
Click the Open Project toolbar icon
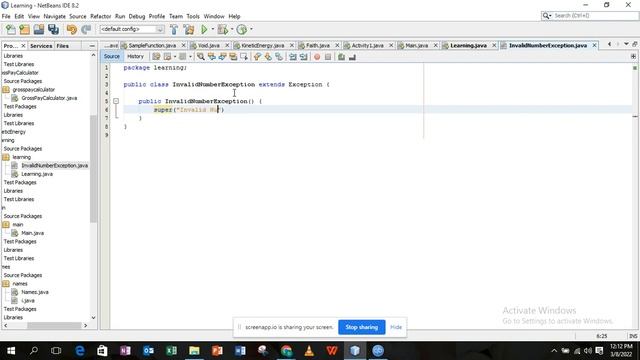pos(39,29)
